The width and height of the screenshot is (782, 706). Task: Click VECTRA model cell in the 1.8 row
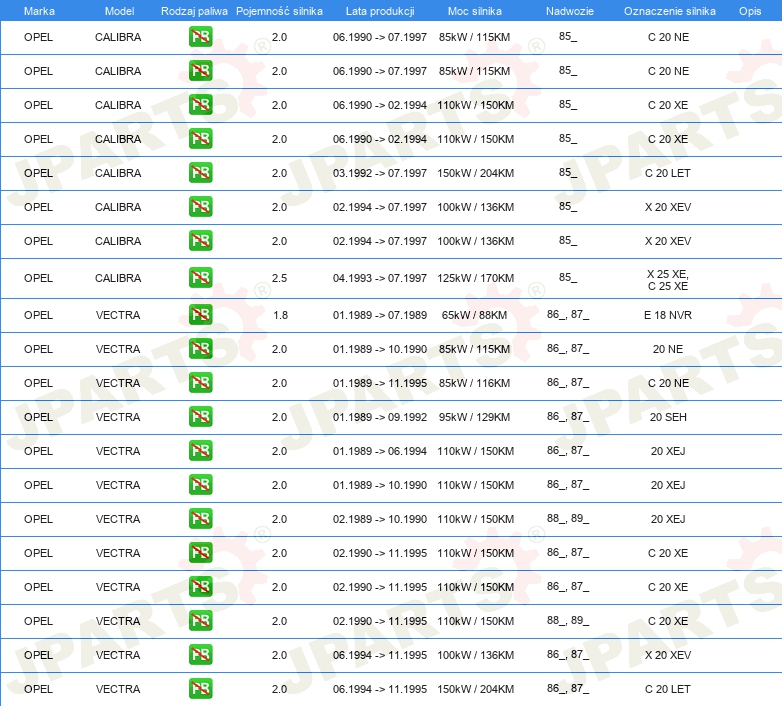pyautogui.click(x=118, y=315)
